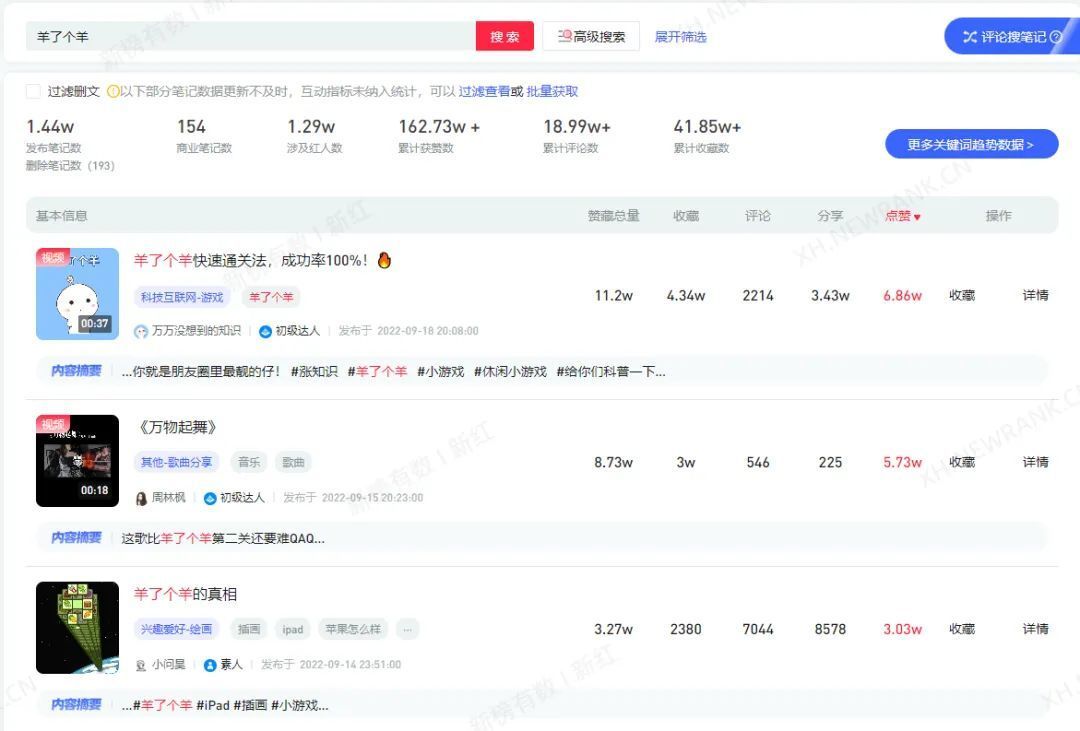Enable the 过滤删文 checkbox
1080x731 pixels.
[33, 90]
